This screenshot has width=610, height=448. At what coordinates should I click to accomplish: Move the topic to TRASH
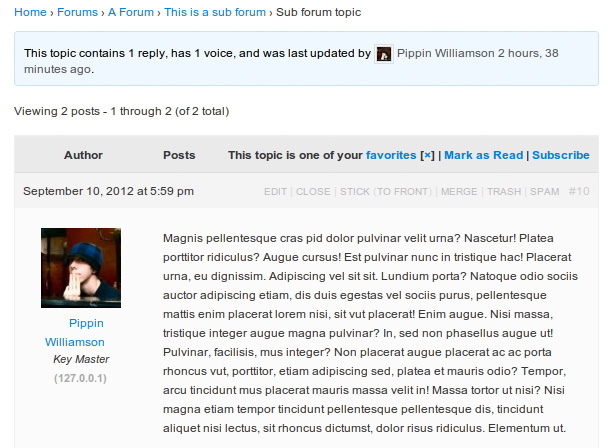[x=504, y=192]
